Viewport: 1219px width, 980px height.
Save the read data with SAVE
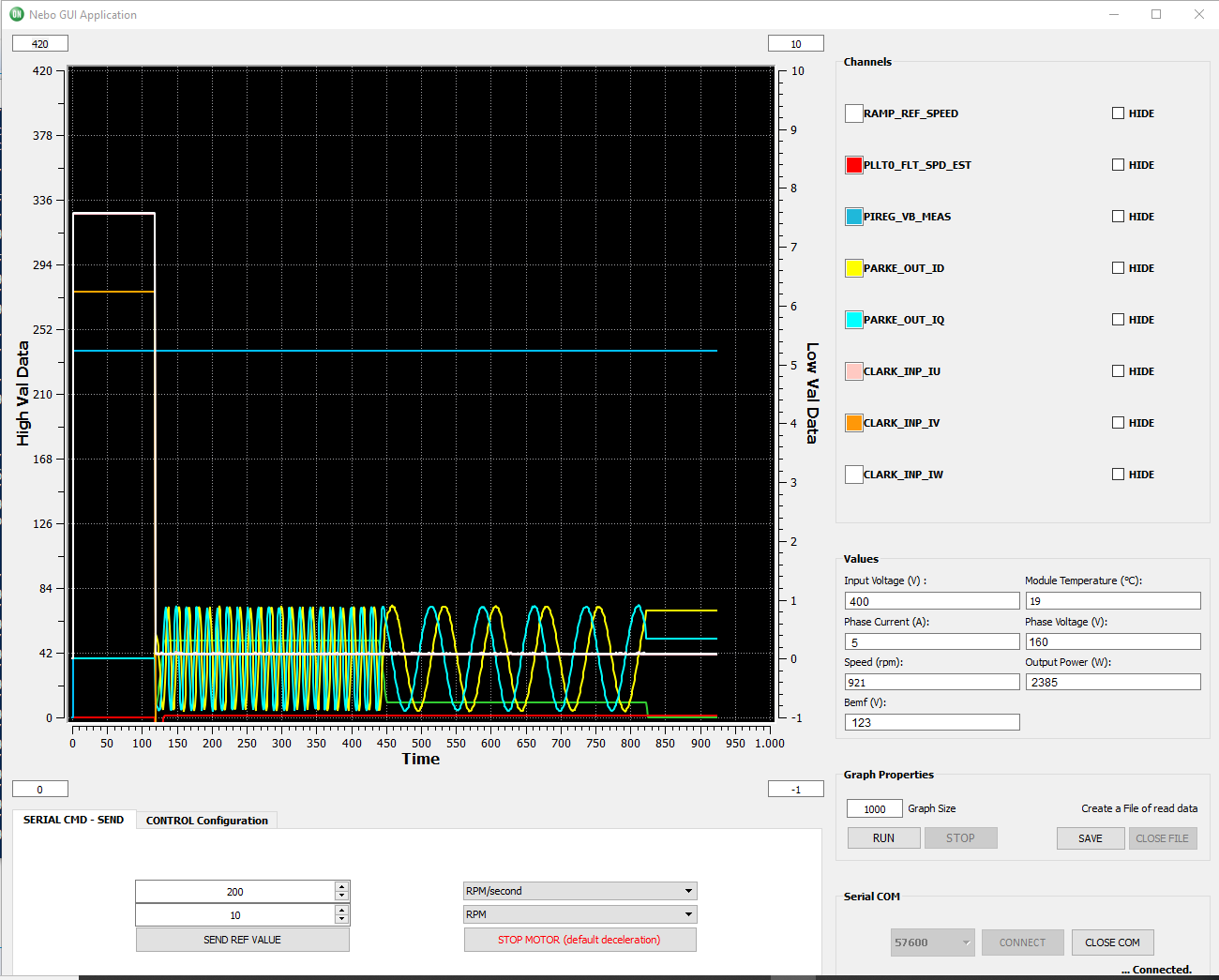pos(1090,838)
